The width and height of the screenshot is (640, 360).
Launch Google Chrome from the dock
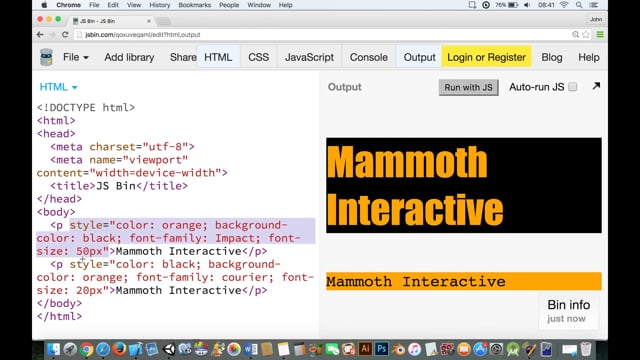[x=87, y=349]
